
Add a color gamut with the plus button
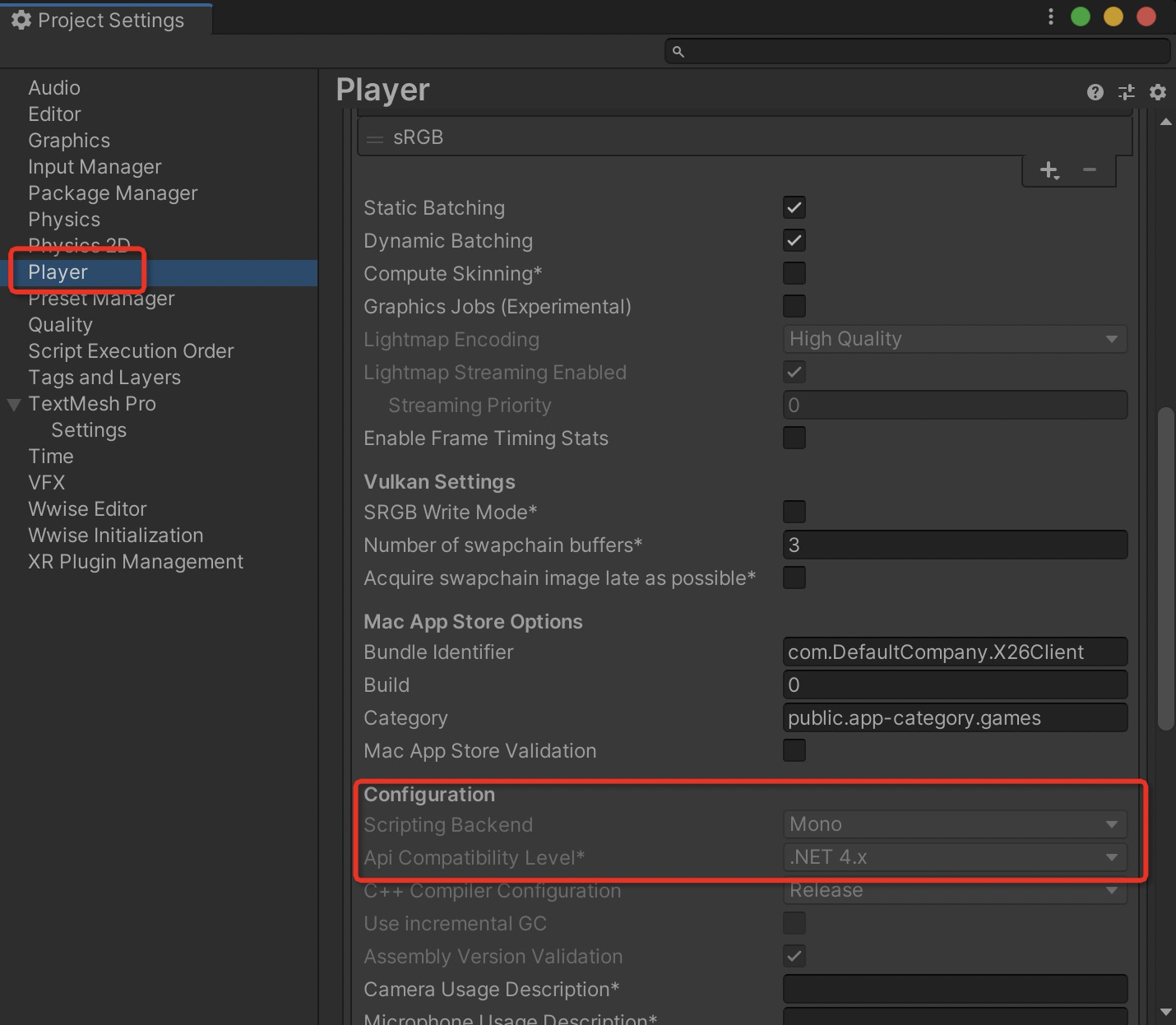click(1049, 170)
